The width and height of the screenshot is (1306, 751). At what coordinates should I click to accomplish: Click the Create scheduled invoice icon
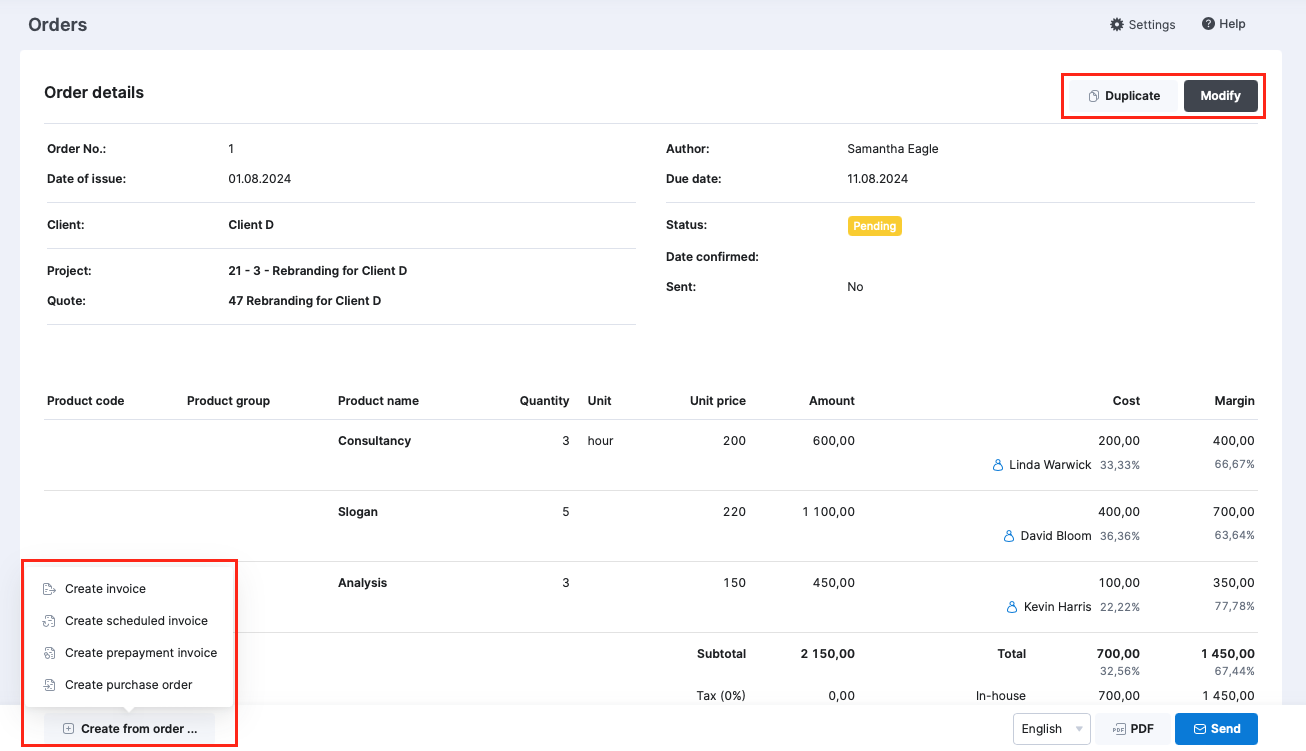coord(49,621)
